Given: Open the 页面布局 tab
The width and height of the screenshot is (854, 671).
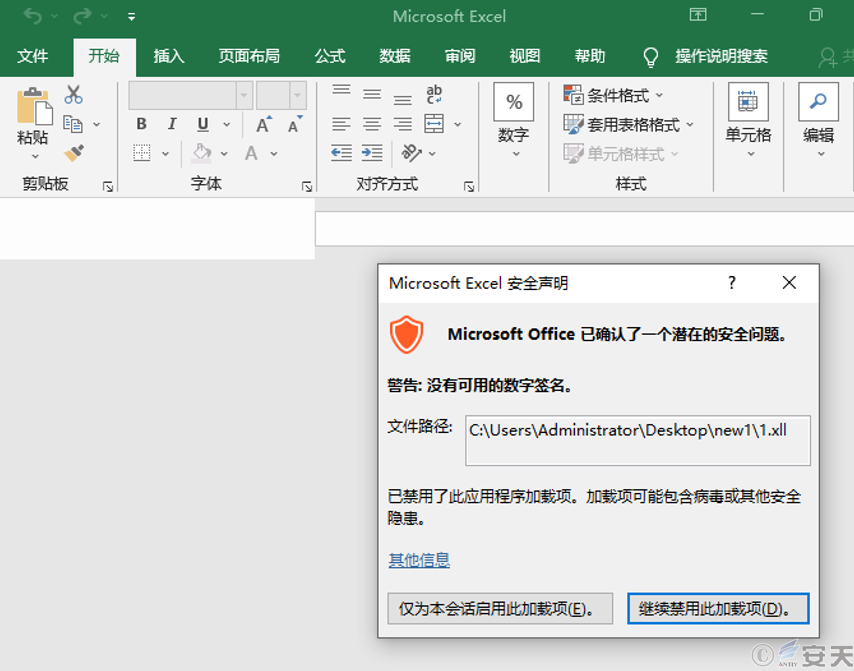Looking at the screenshot, I should pyautogui.click(x=249, y=56).
